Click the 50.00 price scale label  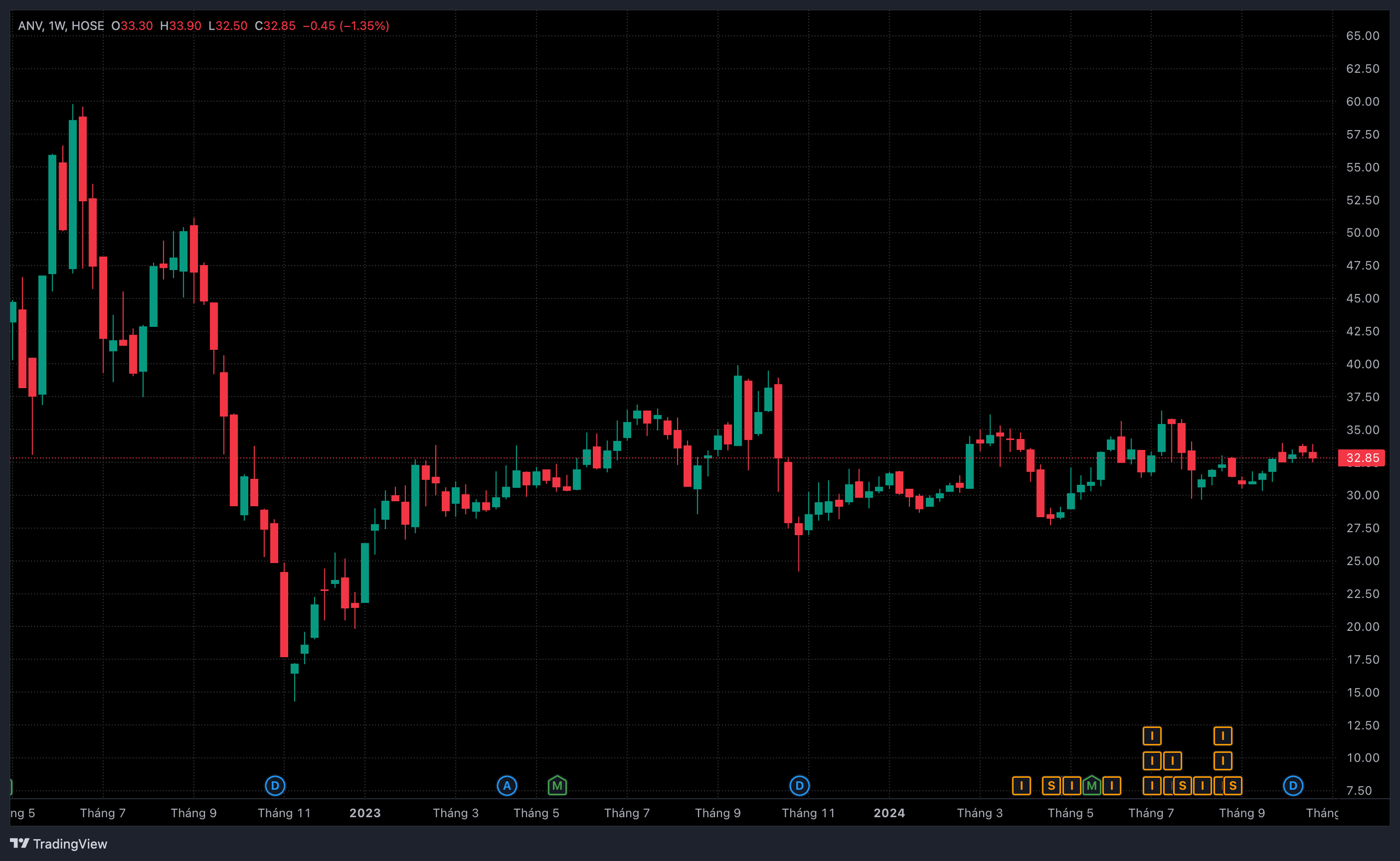coord(1363,232)
